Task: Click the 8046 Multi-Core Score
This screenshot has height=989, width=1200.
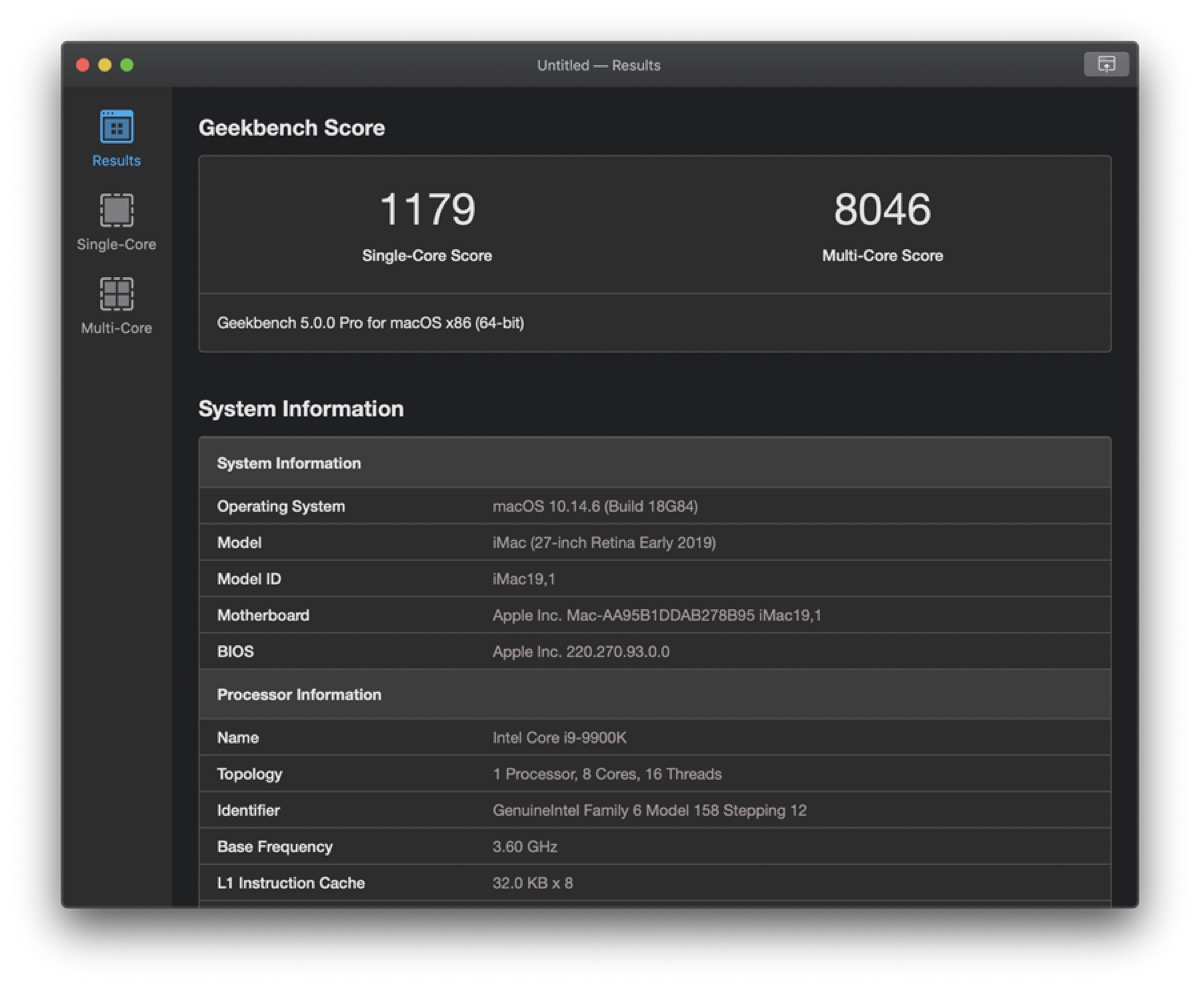Action: [x=882, y=210]
